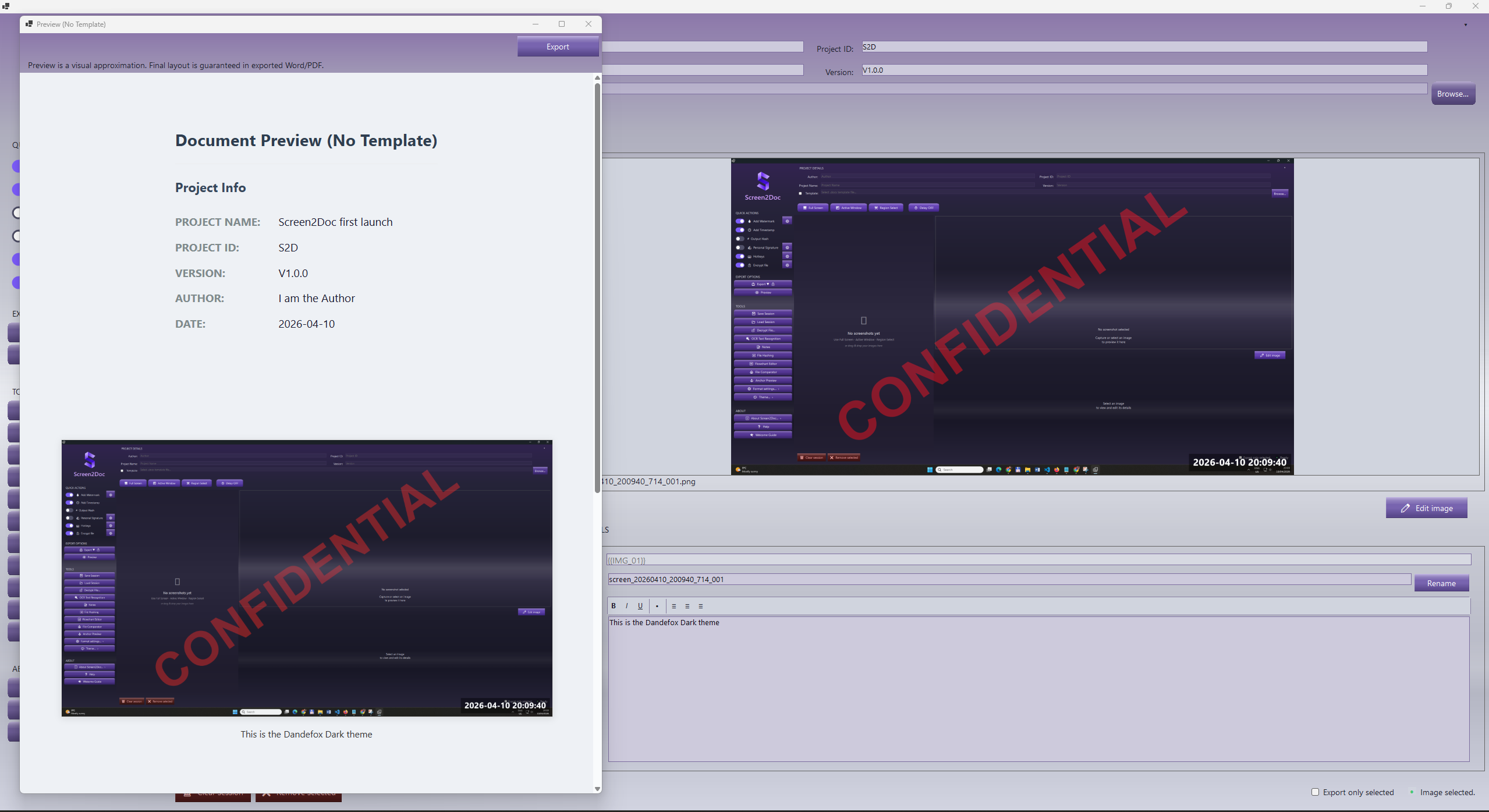Click the pencil Edit image button
This screenshot has width=1489, height=812.
click(x=1426, y=508)
